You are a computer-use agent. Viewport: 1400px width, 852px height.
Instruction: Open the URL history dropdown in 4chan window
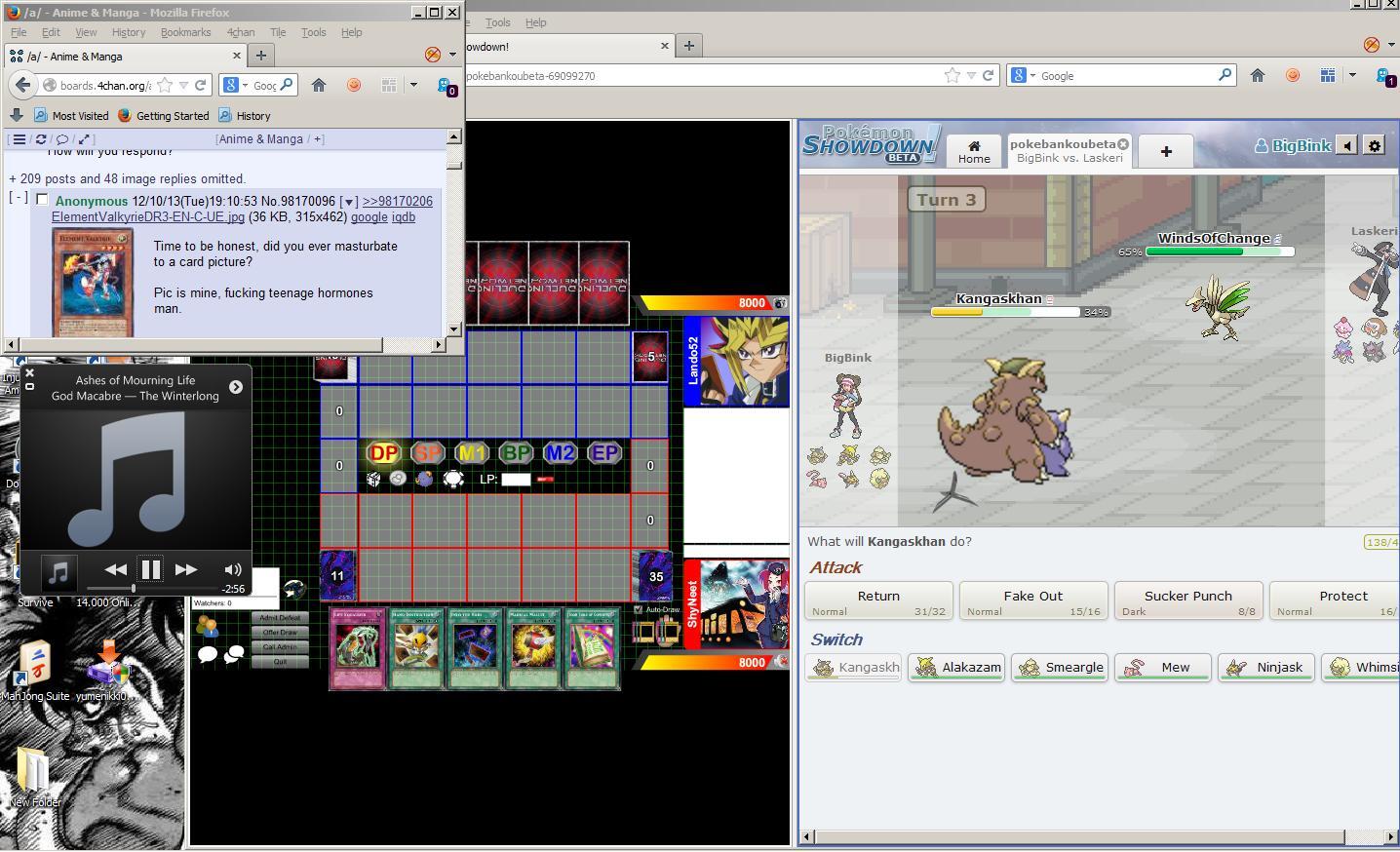click(182, 85)
